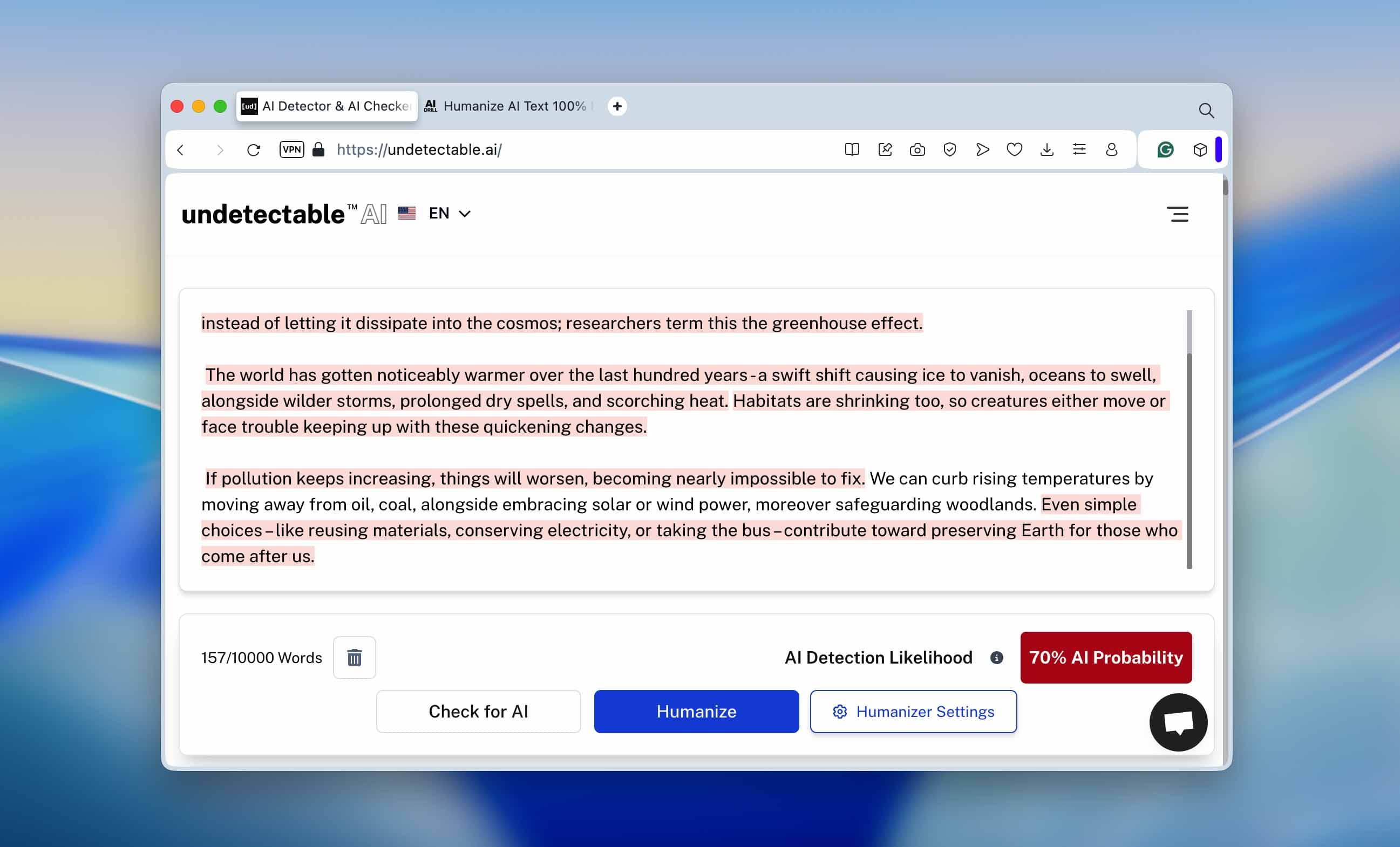The height and width of the screenshot is (847, 1400).
Task: Open the easy setup sliders menu
Action: (1079, 149)
